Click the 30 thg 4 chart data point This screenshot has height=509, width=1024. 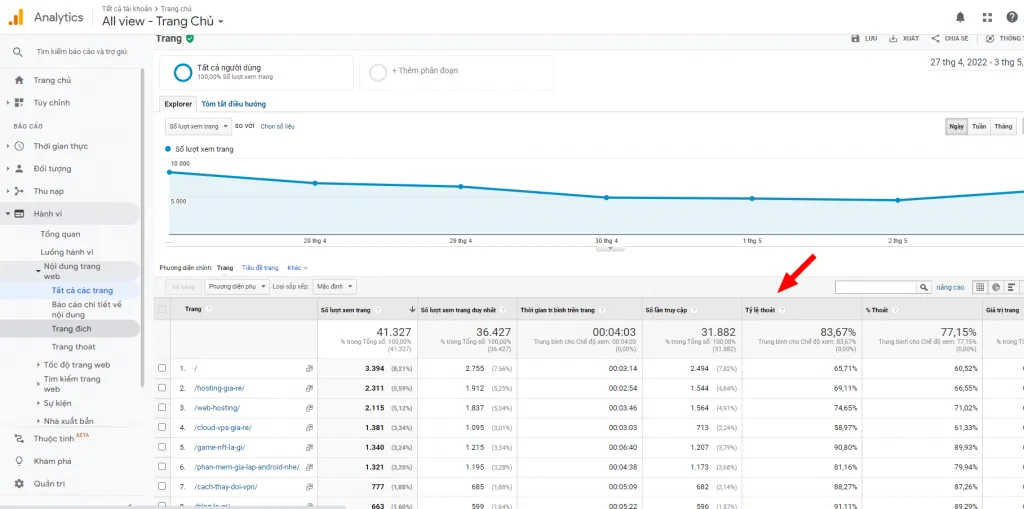pyautogui.click(x=606, y=197)
